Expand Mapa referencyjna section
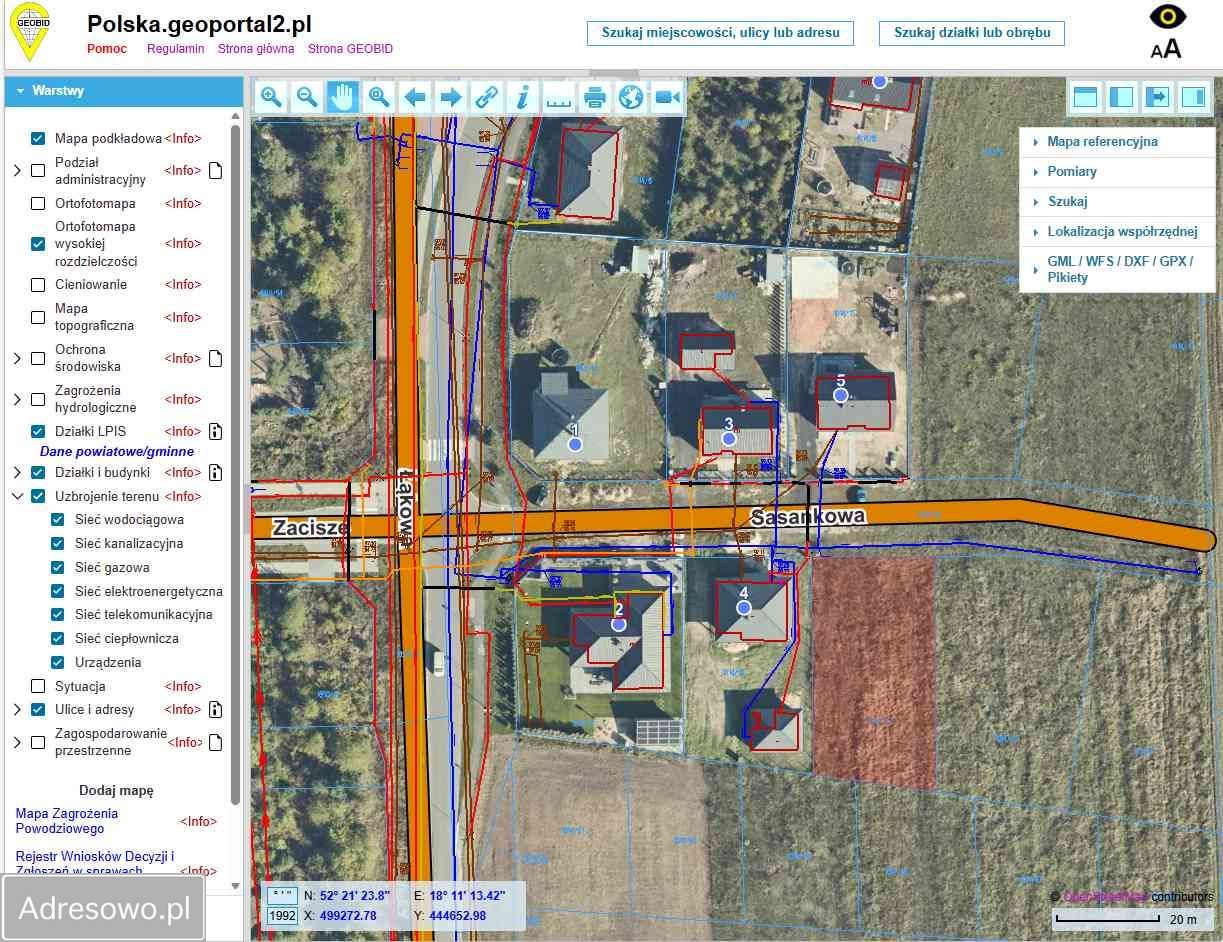 (1117, 142)
